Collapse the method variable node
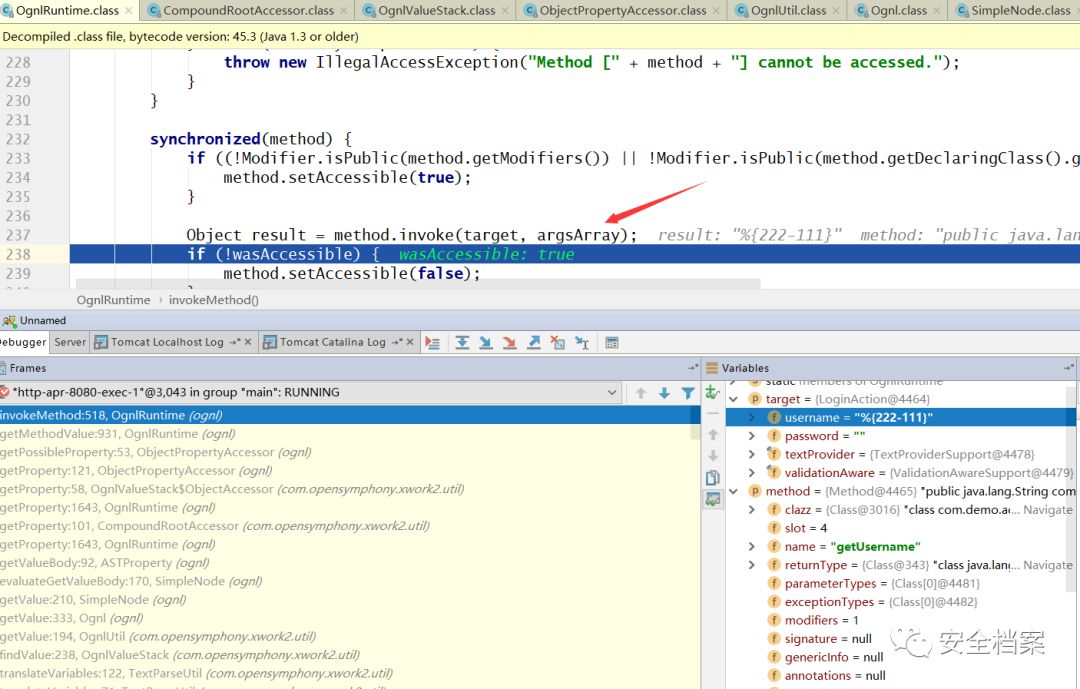Screen dimensions: 1080x689 (734, 491)
